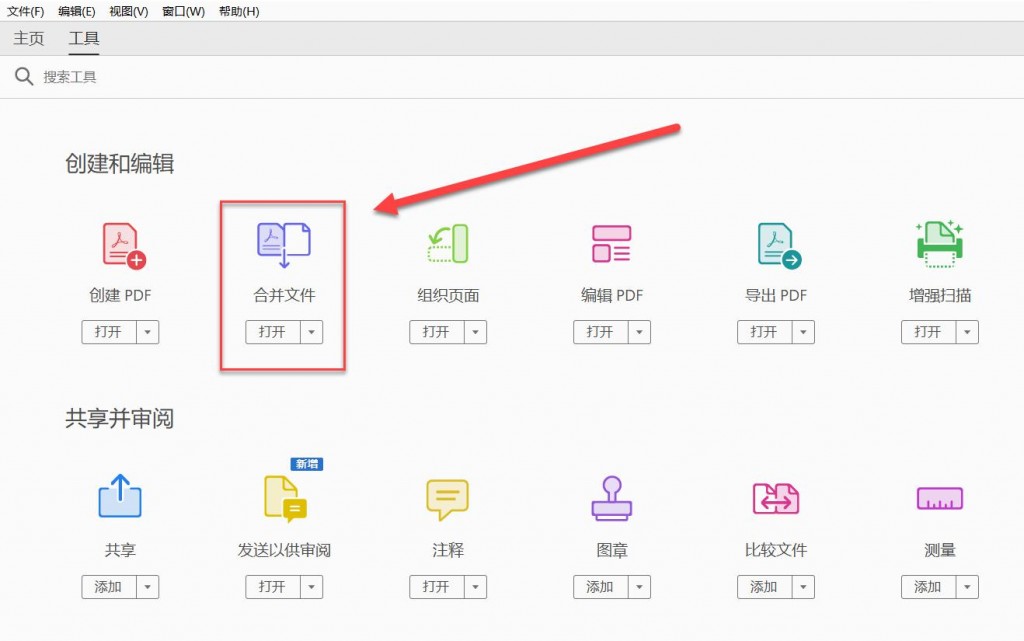The image size is (1024, 641).
Task: Add the 图章 tool with 添加 button
Action: tap(601, 587)
